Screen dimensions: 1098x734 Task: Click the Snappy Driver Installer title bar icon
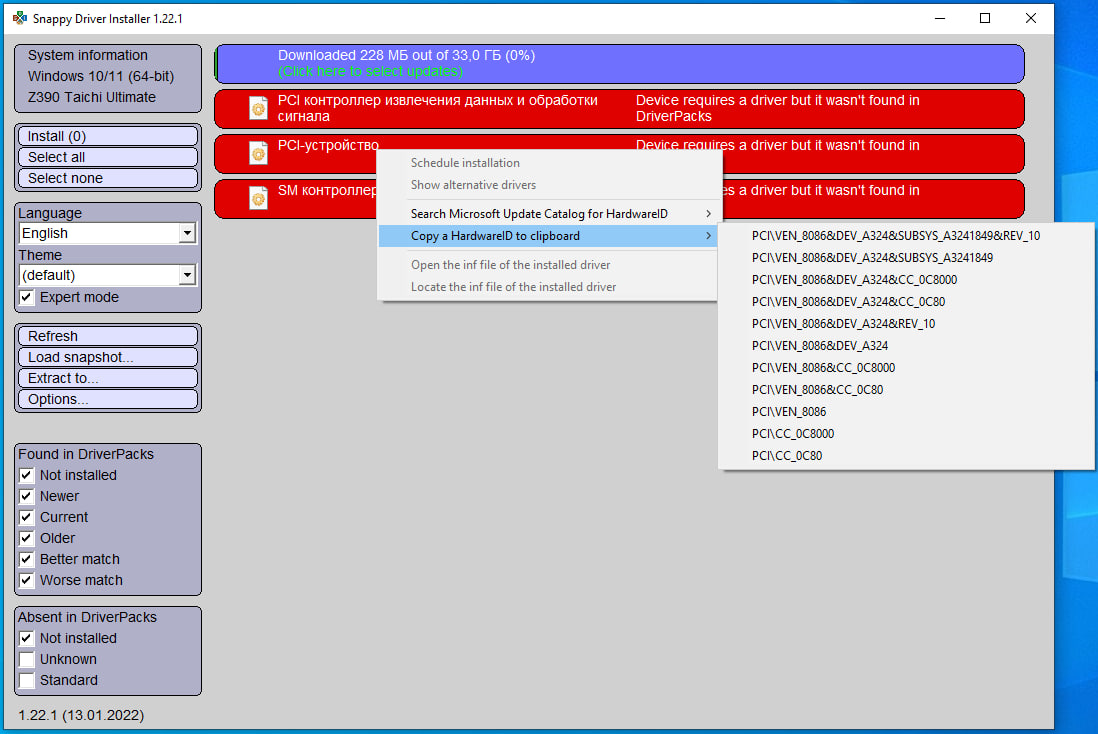20,18
